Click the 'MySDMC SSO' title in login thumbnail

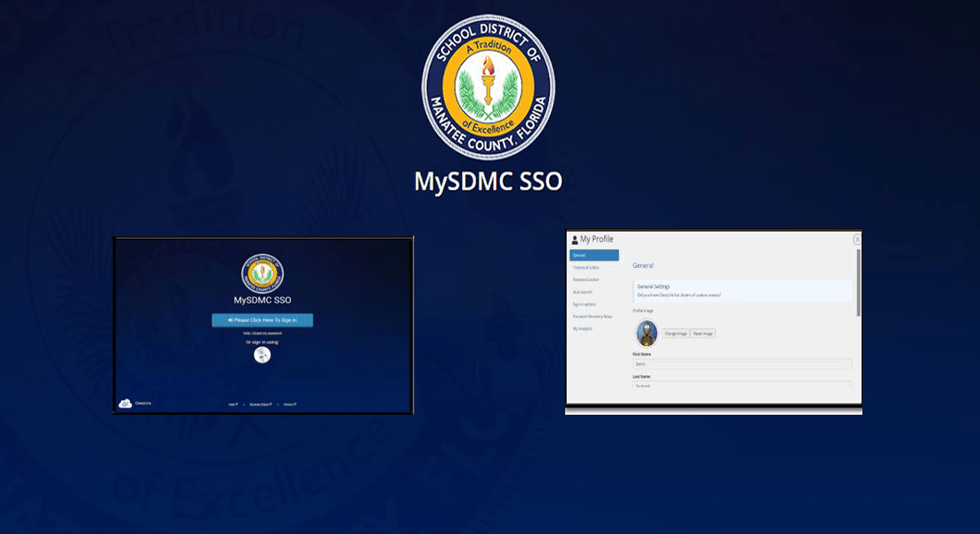coord(262,300)
